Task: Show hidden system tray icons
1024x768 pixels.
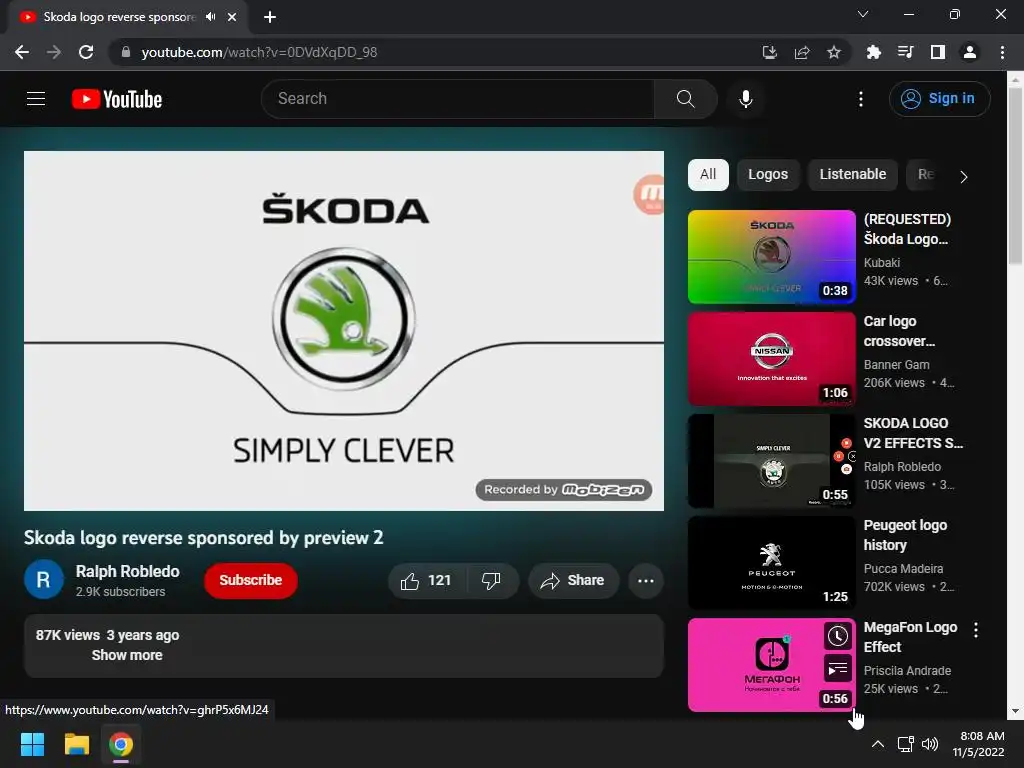Action: click(878, 744)
